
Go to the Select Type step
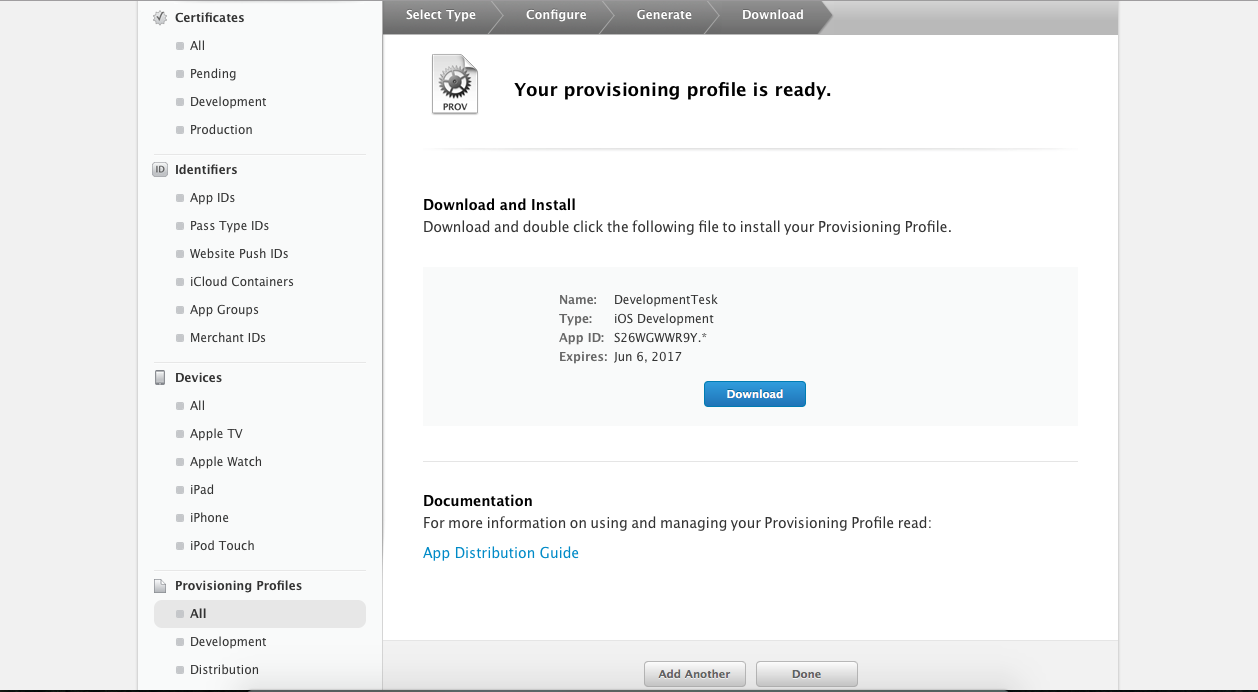click(x=440, y=15)
